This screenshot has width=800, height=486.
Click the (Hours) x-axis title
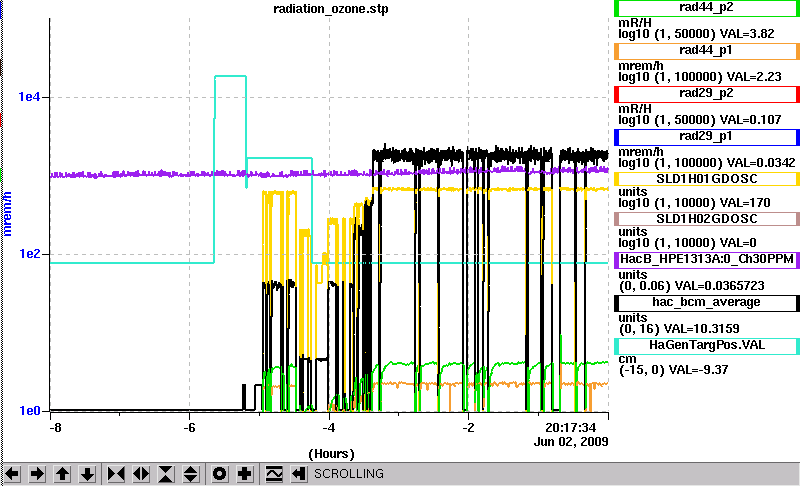point(331,454)
